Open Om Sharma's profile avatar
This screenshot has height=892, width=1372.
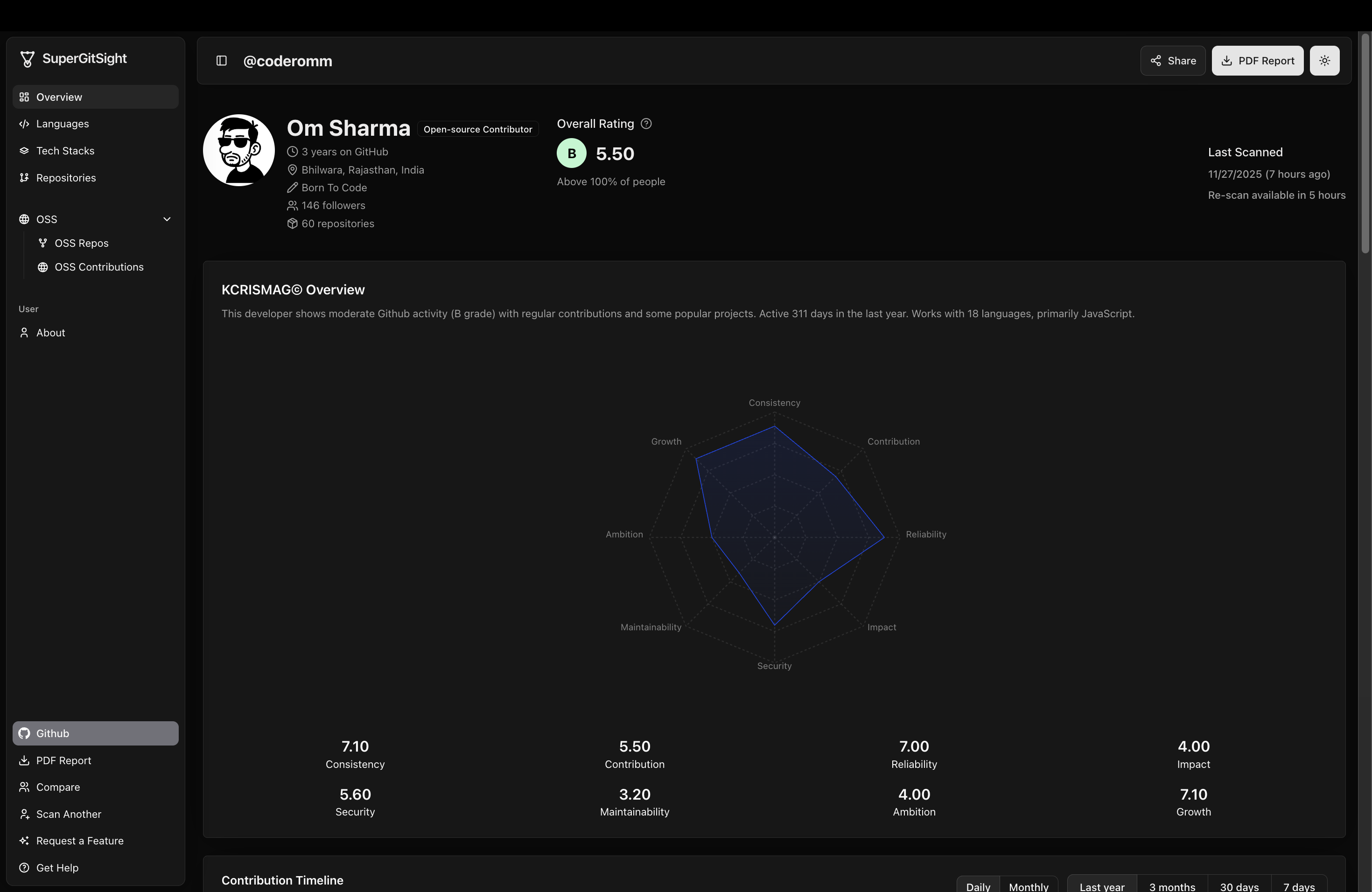238,150
